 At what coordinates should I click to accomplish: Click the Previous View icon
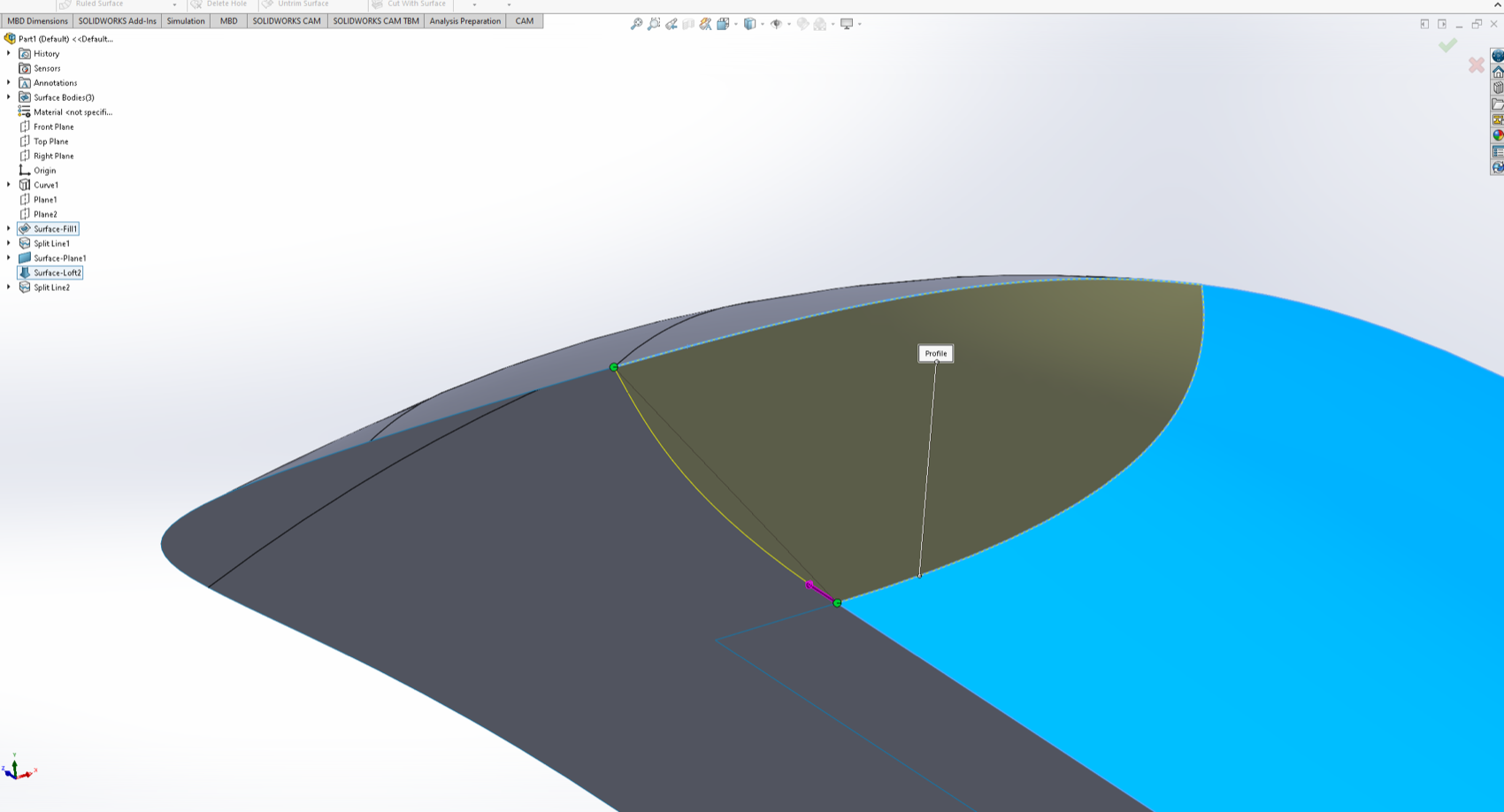[x=671, y=24]
